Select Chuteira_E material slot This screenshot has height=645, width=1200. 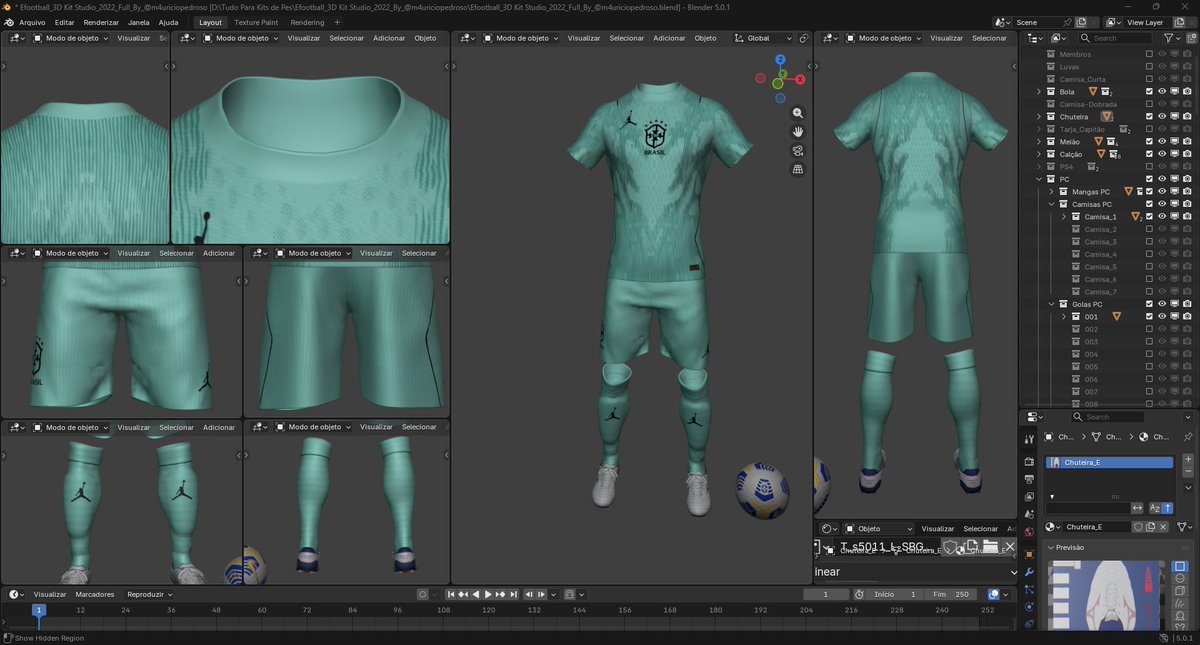coord(1109,462)
